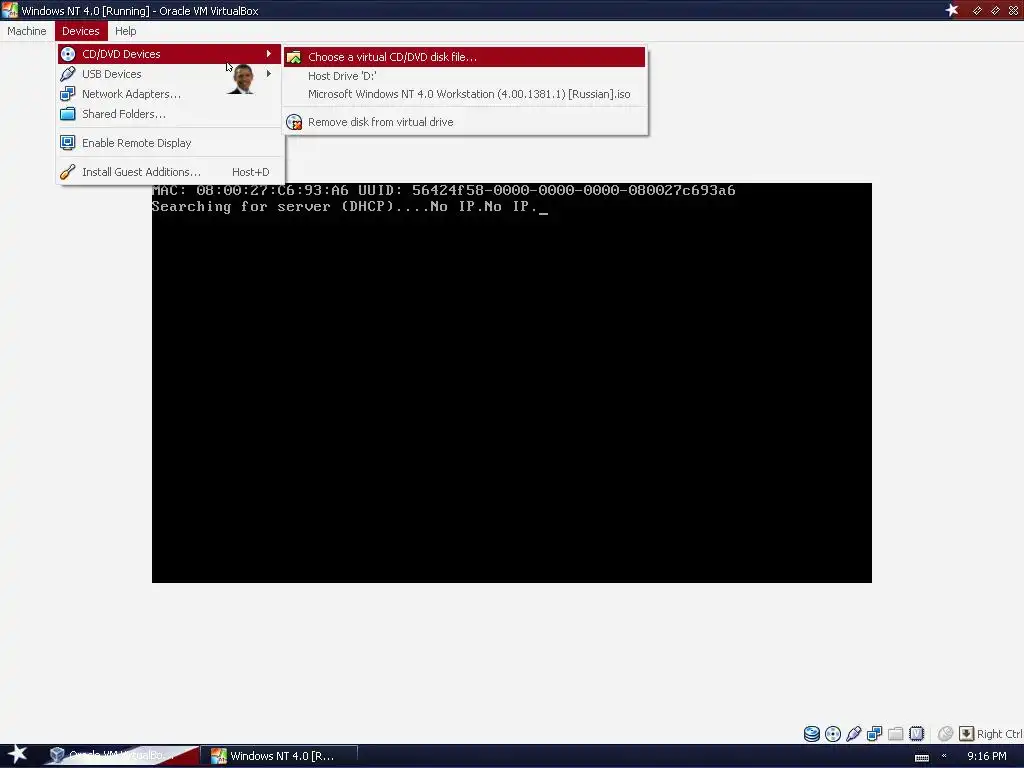This screenshot has width=1024, height=768.
Task: Click the virtualization chip status icon
Action: point(916,734)
